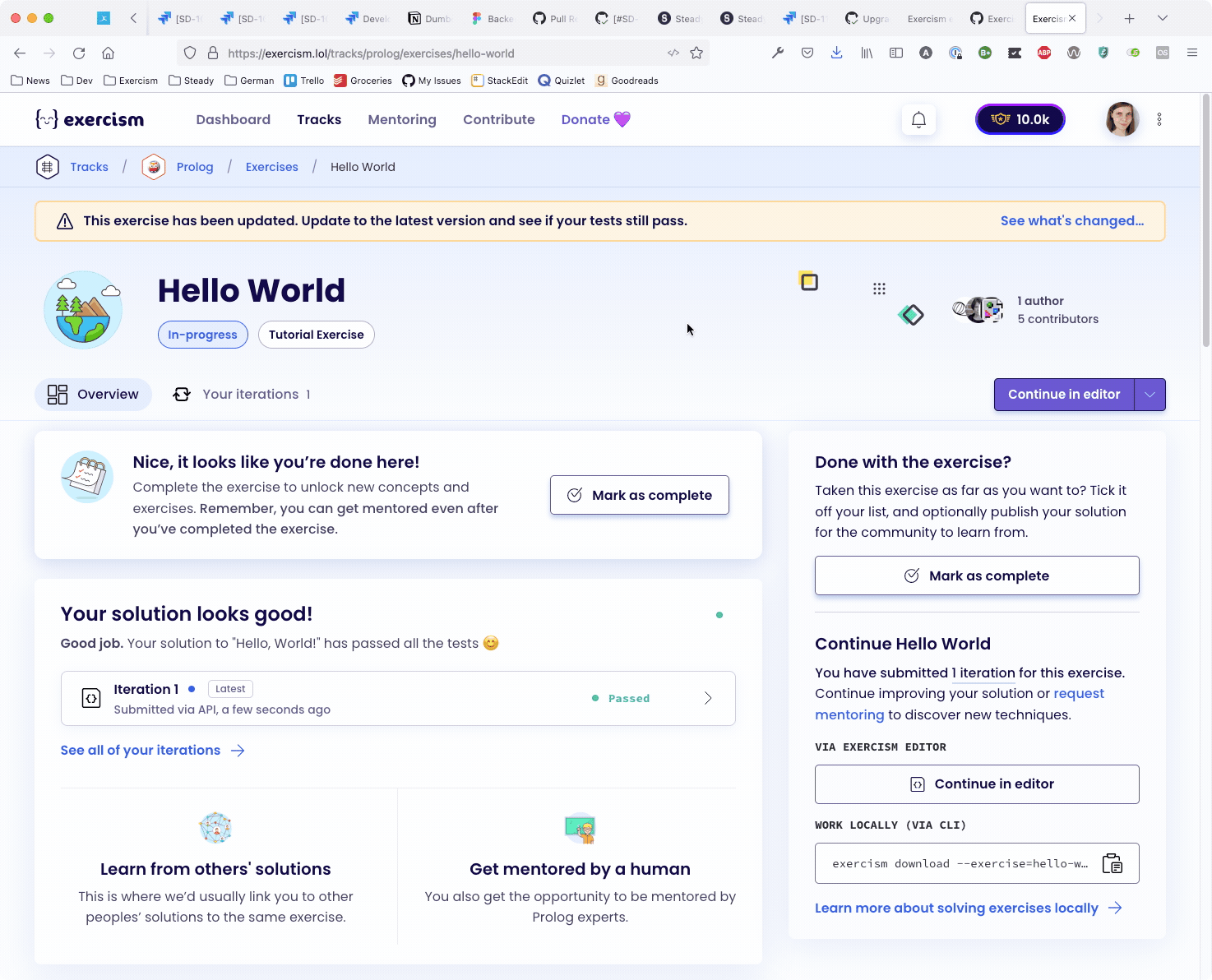List all tabs with the chevron
This screenshot has width=1212, height=980.
(1163, 18)
